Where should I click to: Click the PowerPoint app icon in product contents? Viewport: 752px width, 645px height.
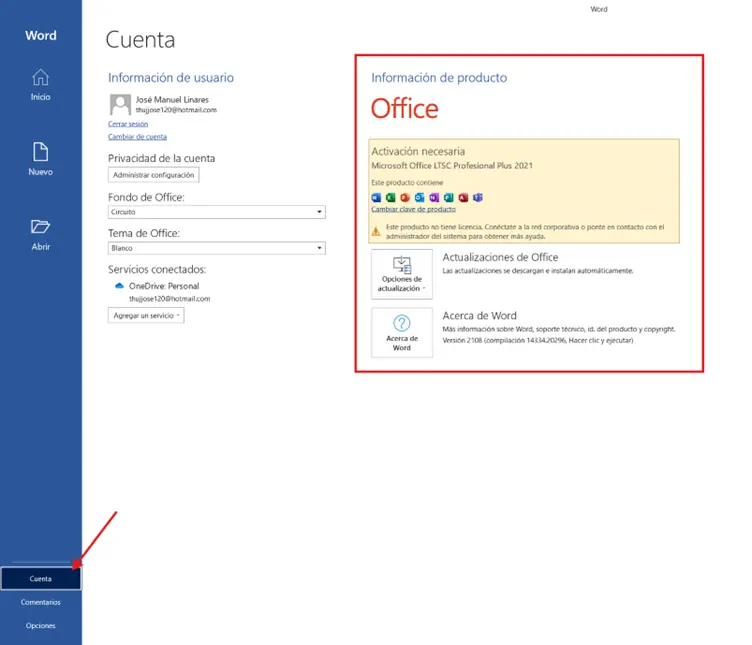(405, 198)
